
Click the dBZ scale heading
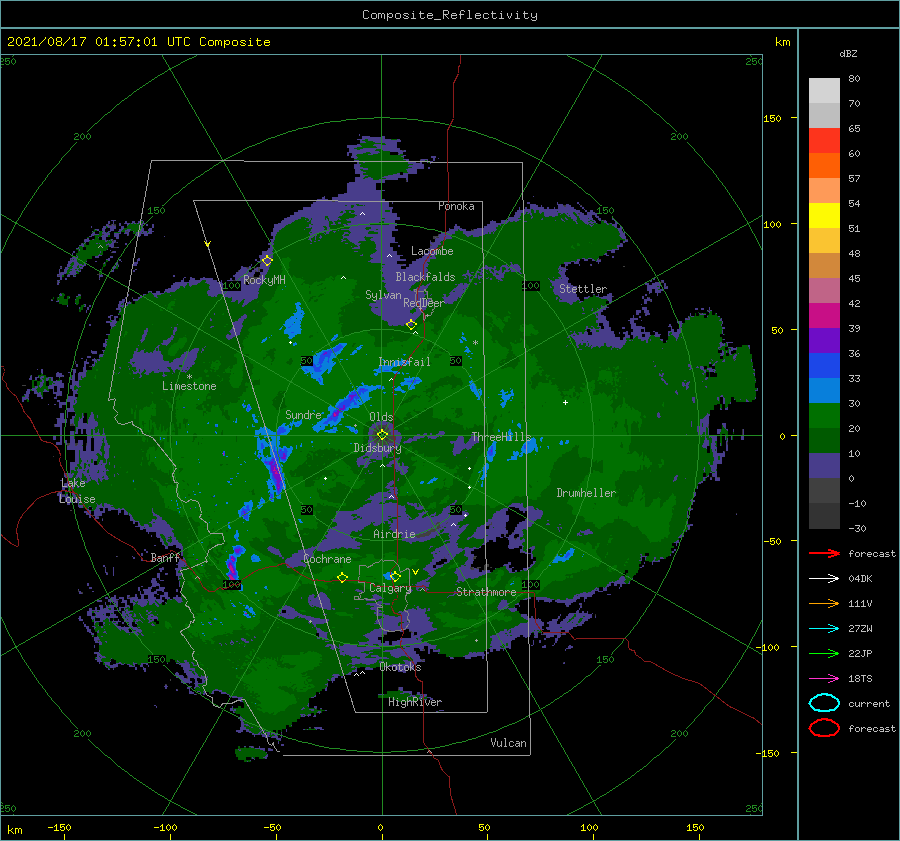point(848,53)
